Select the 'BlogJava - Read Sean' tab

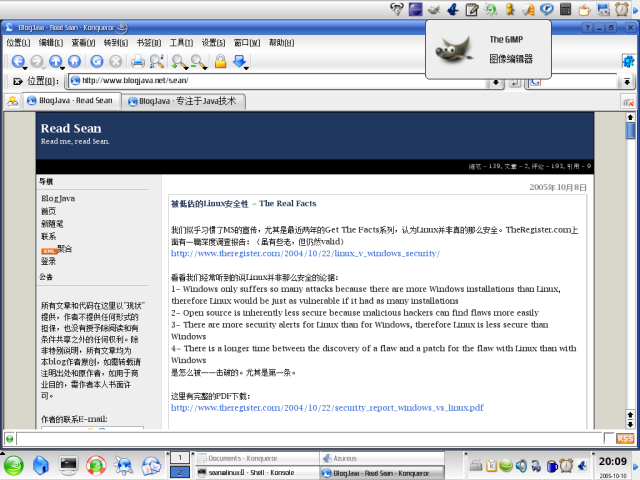tap(71, 100)
